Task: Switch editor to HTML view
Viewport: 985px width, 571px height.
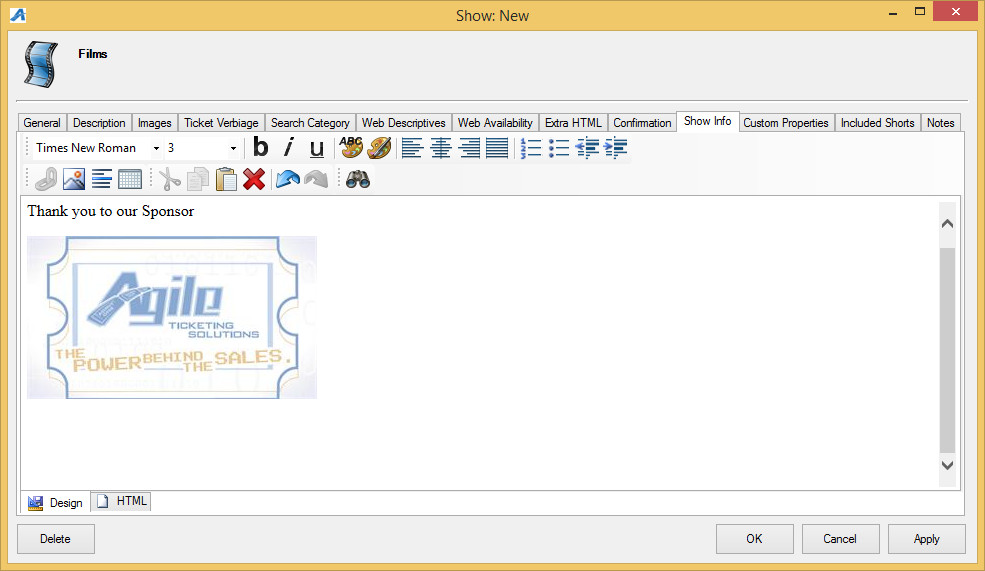Action: (x=122, y=501)
